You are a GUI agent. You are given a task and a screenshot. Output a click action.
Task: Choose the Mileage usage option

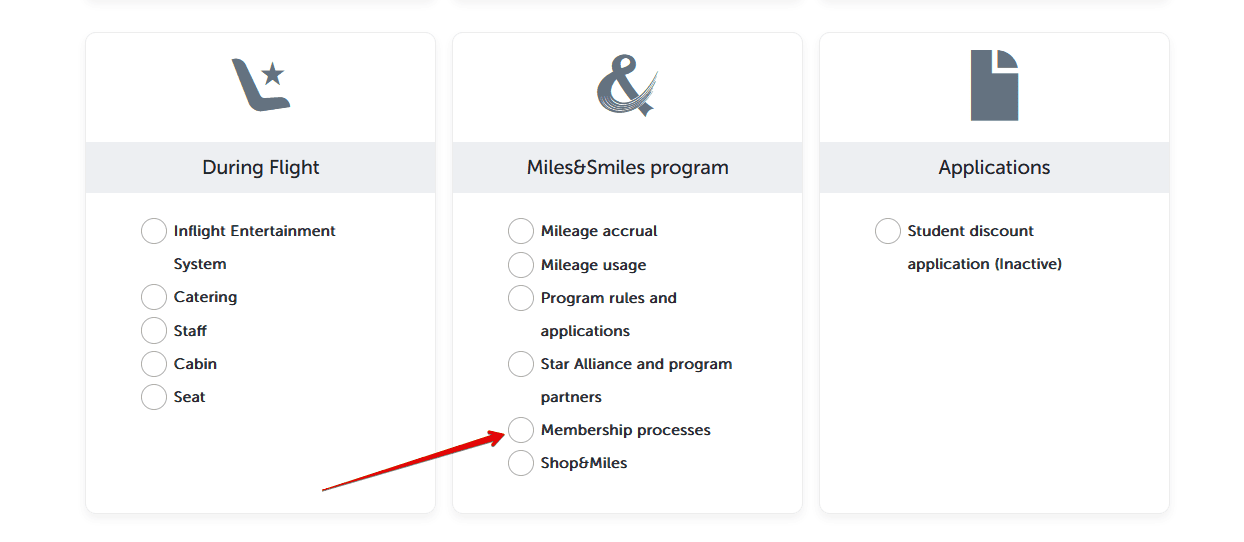521,265
